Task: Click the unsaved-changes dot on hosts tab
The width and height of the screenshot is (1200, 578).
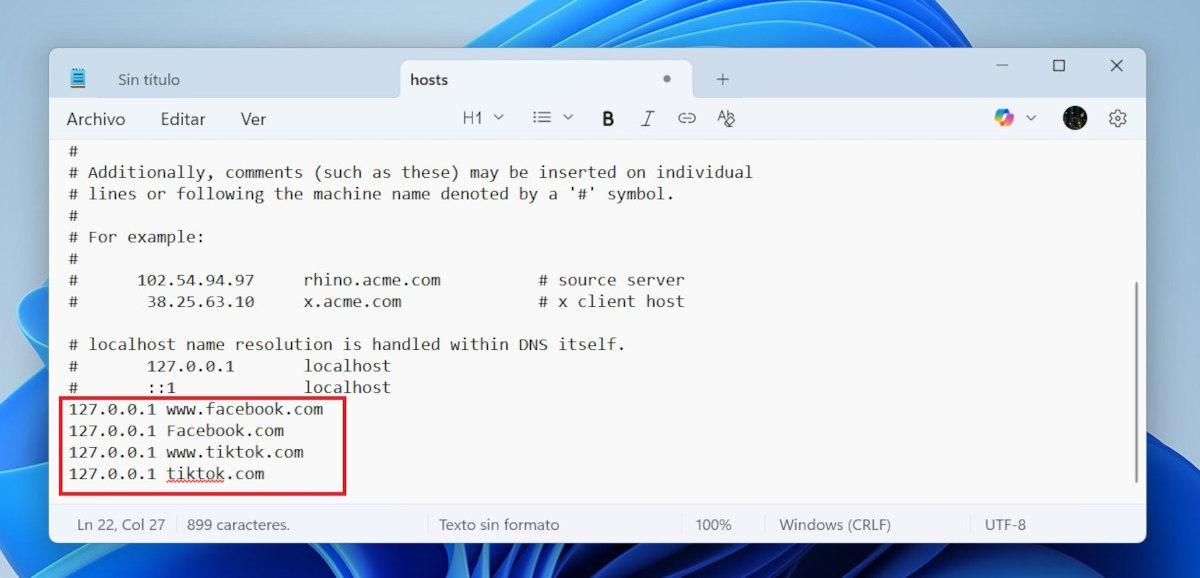Action: (x=667, y=79)
